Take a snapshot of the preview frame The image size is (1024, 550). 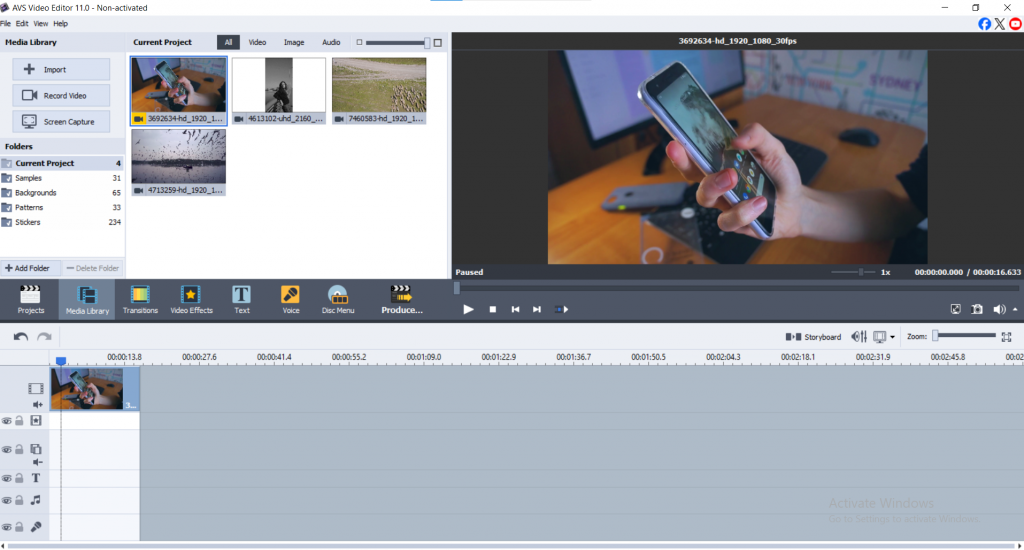click(977, 310)
